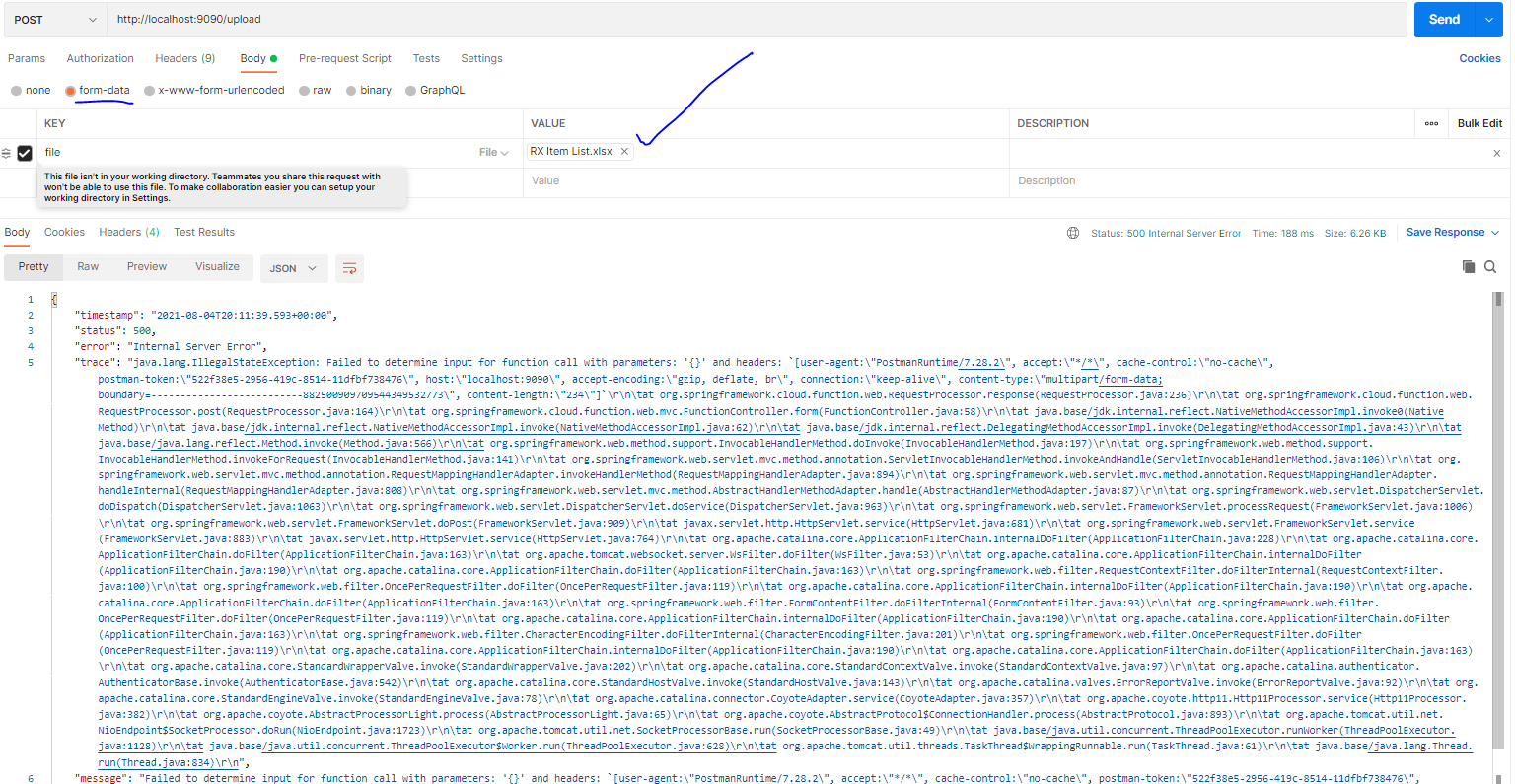
Task: Open the Params tab
Action: 27,58
